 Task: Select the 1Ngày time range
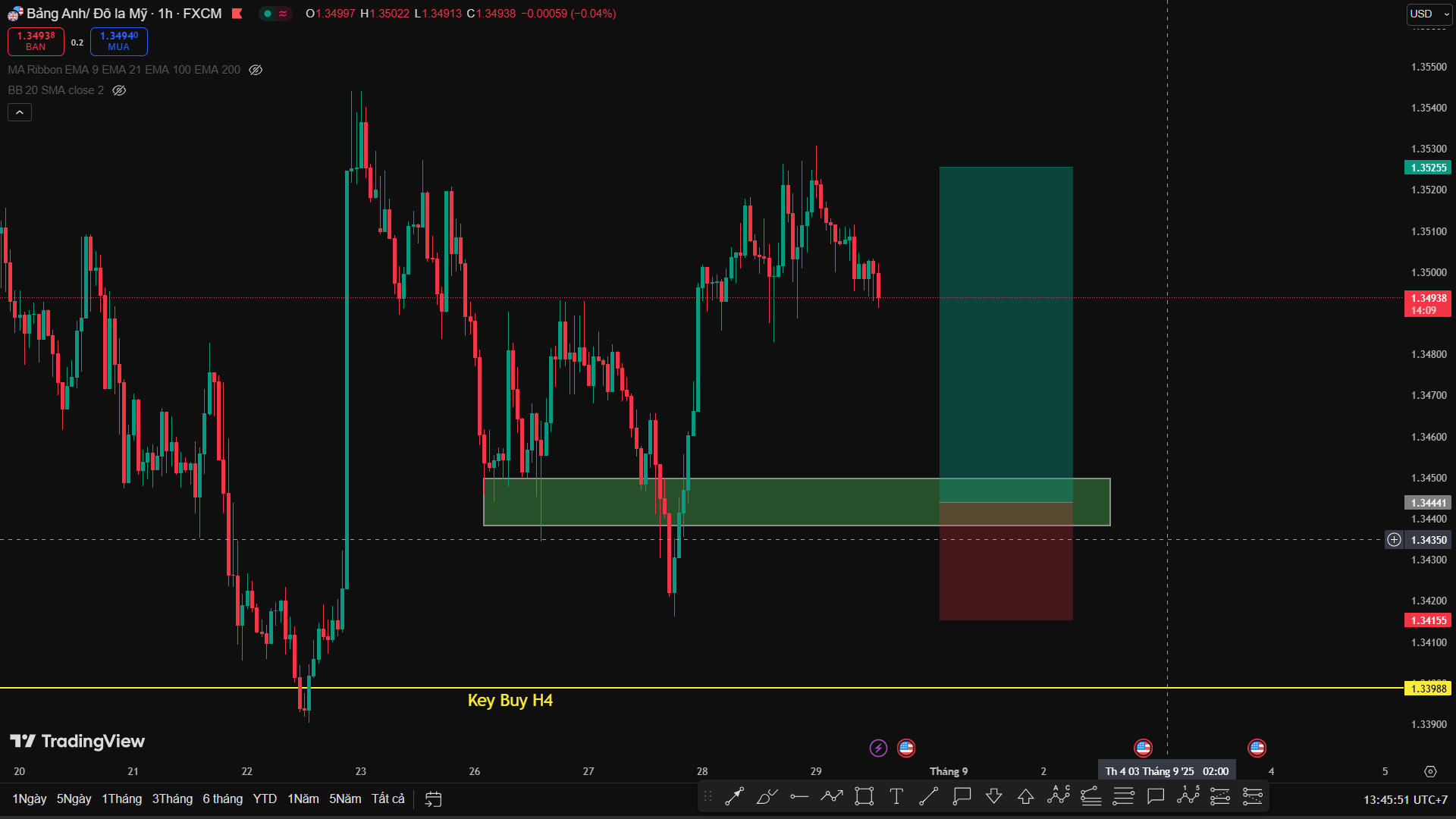30,799
